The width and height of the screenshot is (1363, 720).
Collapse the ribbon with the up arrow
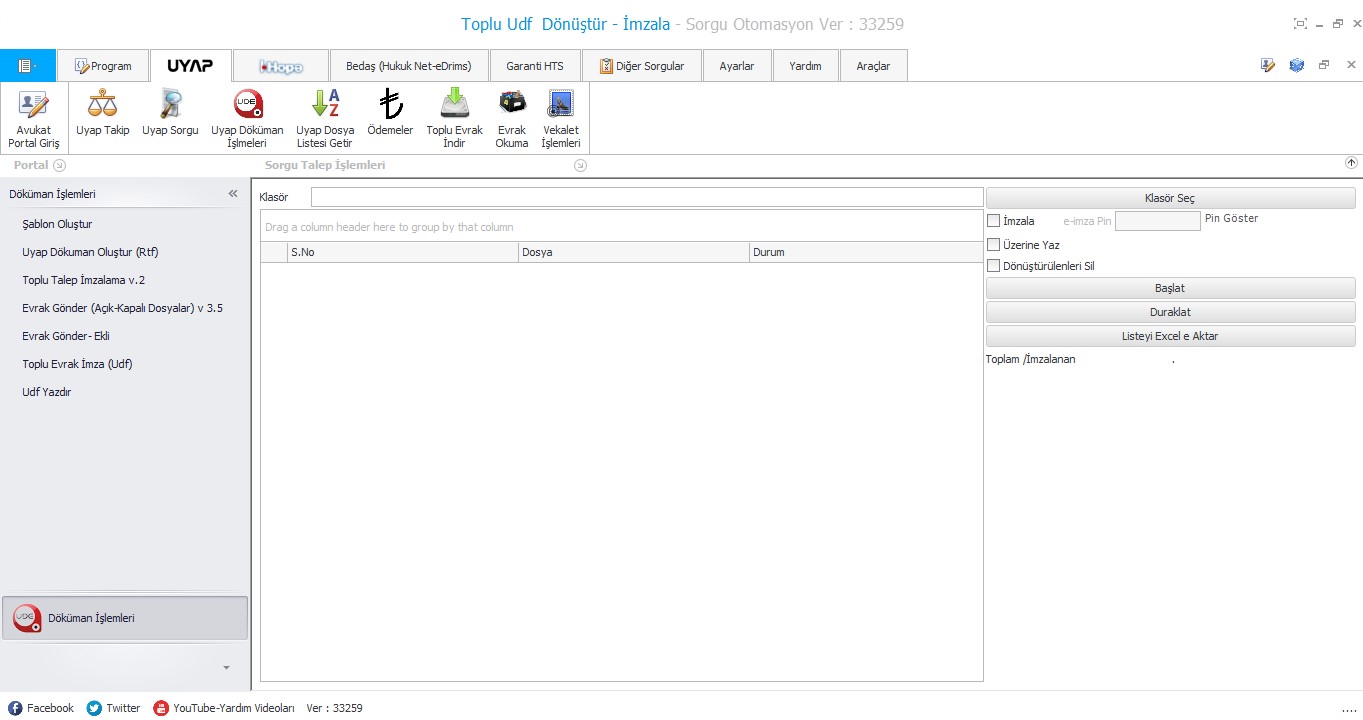[1351, 163]
